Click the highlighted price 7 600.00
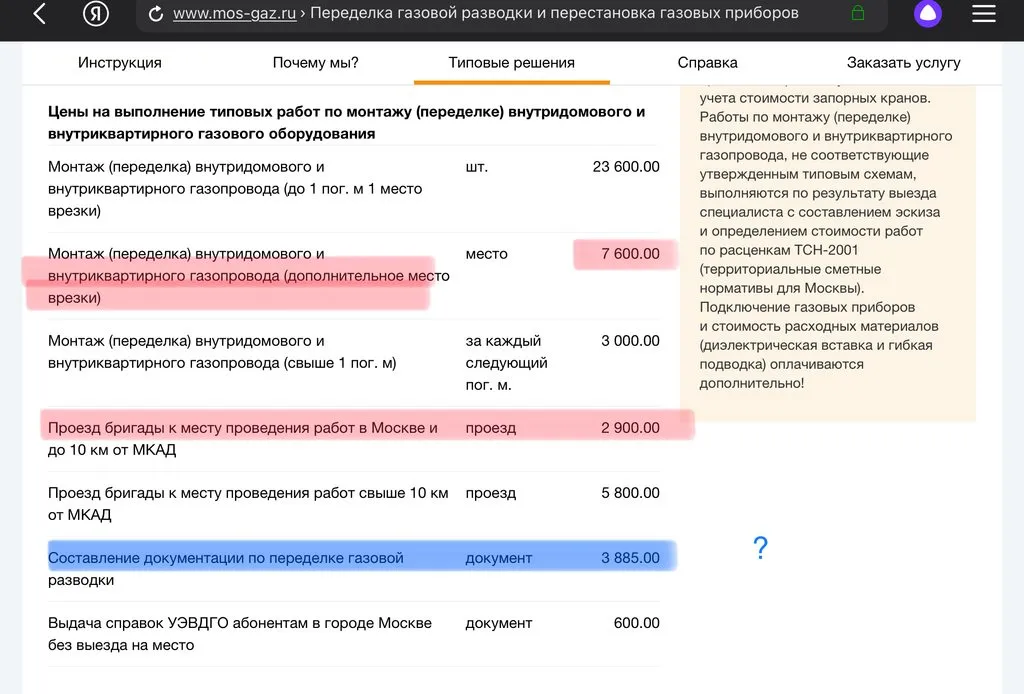Viewport: 1024px width, 694px height. (x=630, y=253)
